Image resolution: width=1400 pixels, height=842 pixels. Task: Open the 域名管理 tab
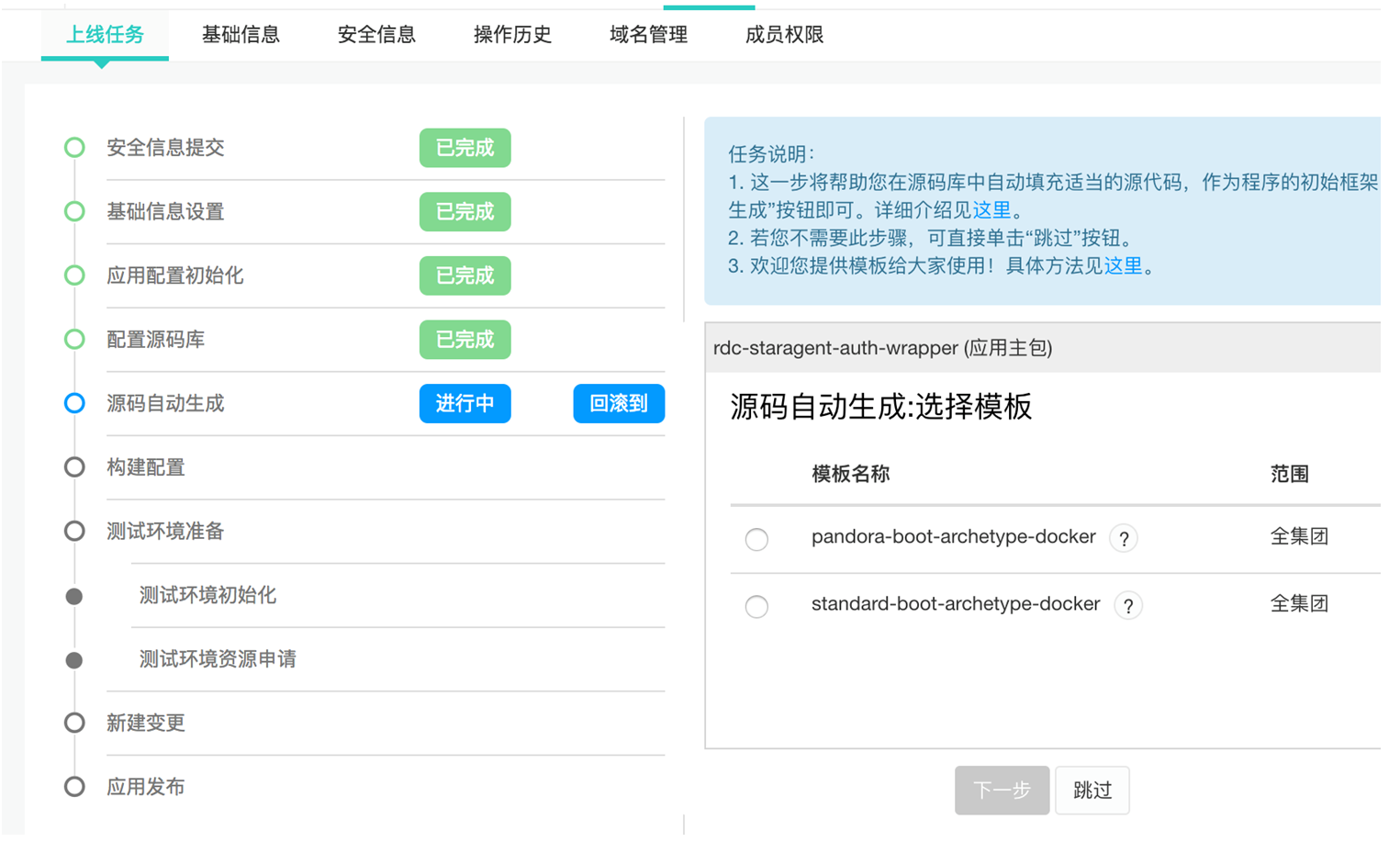pyautogui.click(x=648, y=35)
